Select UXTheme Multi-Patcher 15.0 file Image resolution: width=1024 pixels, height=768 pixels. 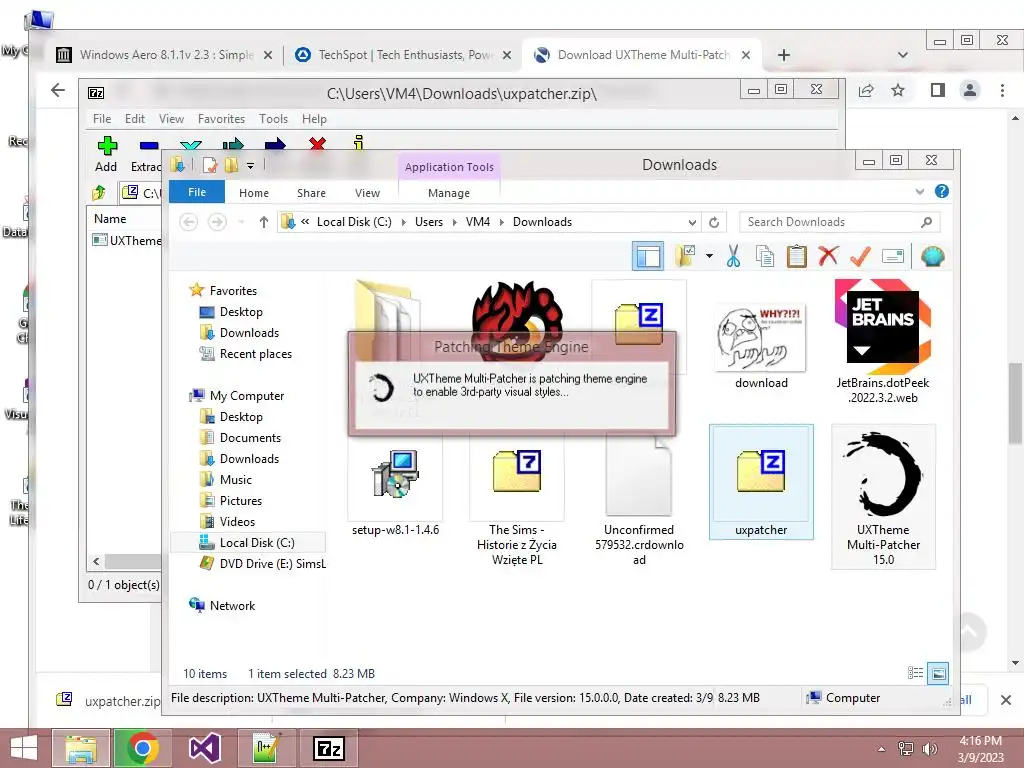click(x=883, y=496)
